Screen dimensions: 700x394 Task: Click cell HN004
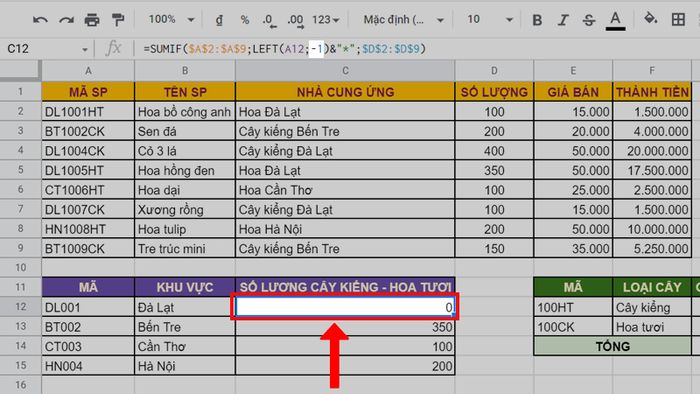click(x=88, y=366)
